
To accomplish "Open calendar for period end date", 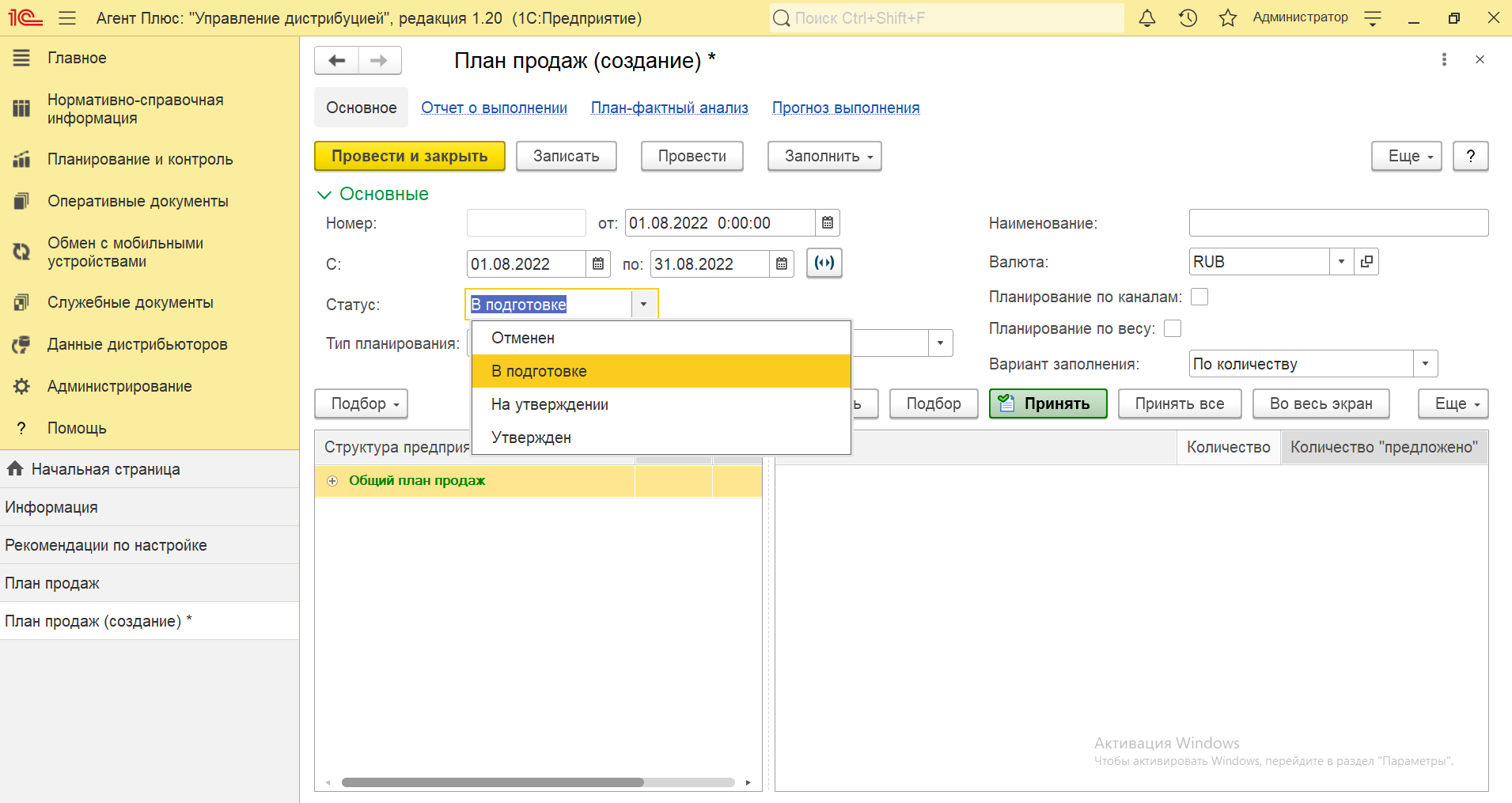I will coord(782,264).
